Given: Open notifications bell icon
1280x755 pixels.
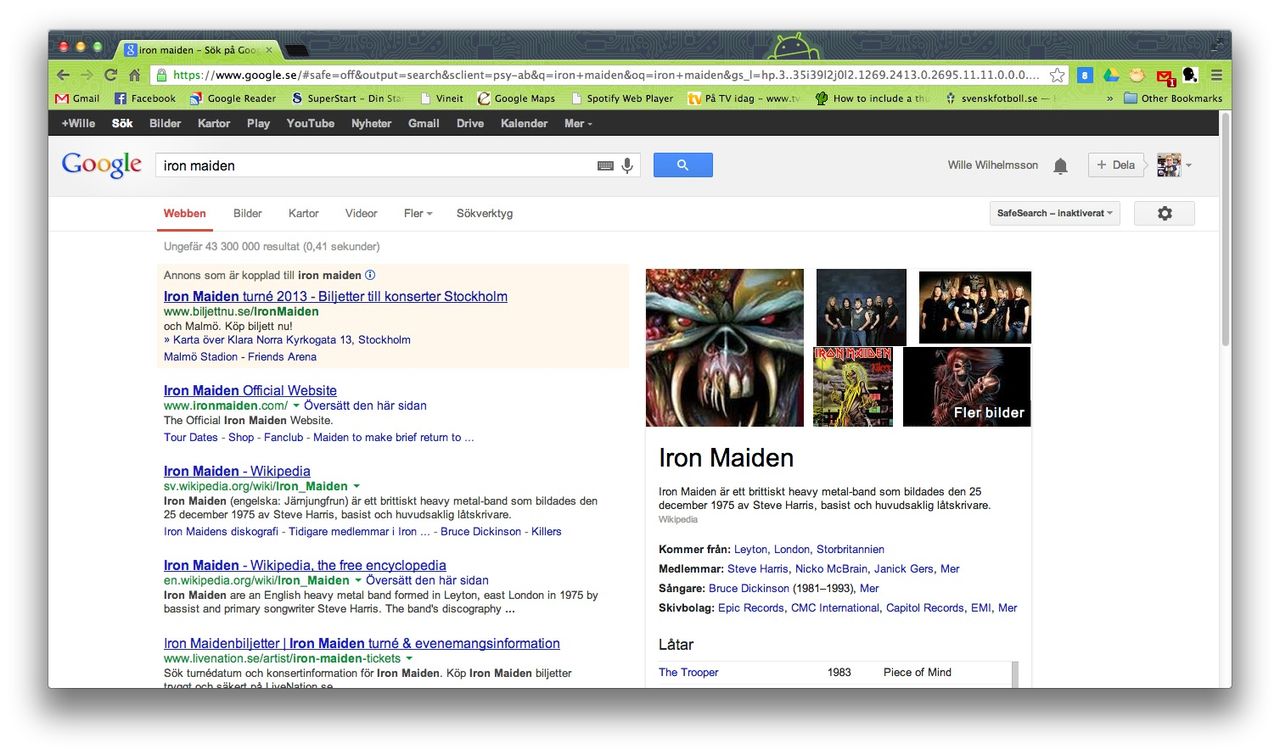Looking at the screenshot, I should tap(1060, 166).
